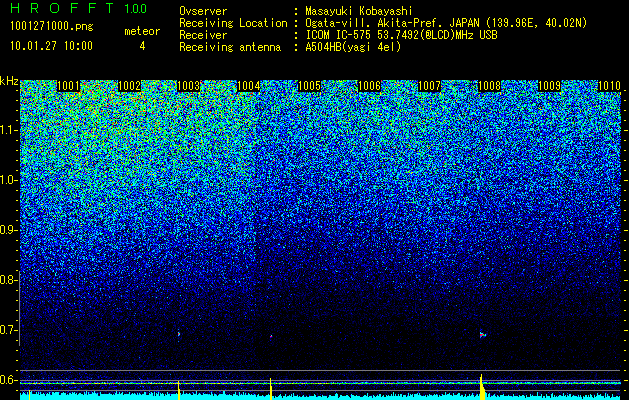This screenshot has width=629, height=400.
Task: Click the 1009 time marker
Action: point(549,86)
